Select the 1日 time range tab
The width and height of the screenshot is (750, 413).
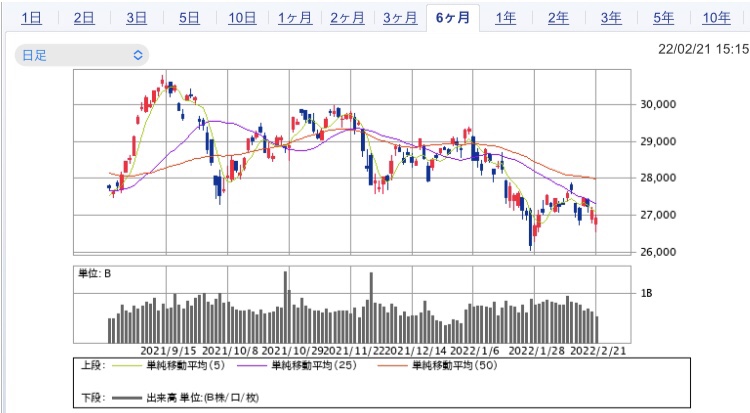coord(32,18)
